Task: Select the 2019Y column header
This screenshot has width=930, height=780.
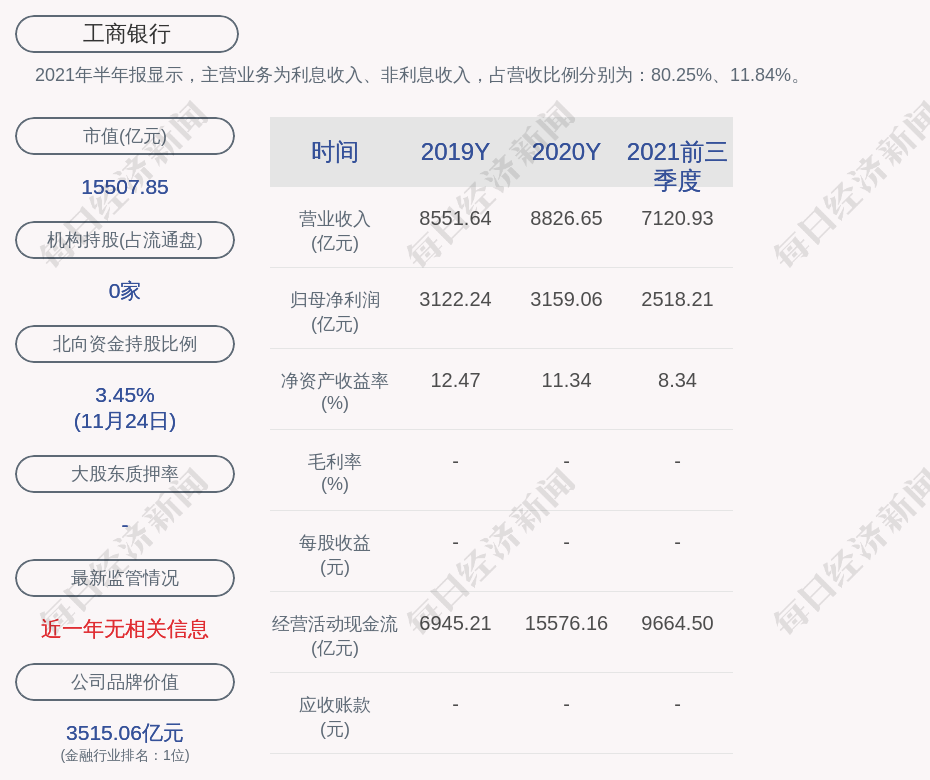Action: tap(455, 152)
